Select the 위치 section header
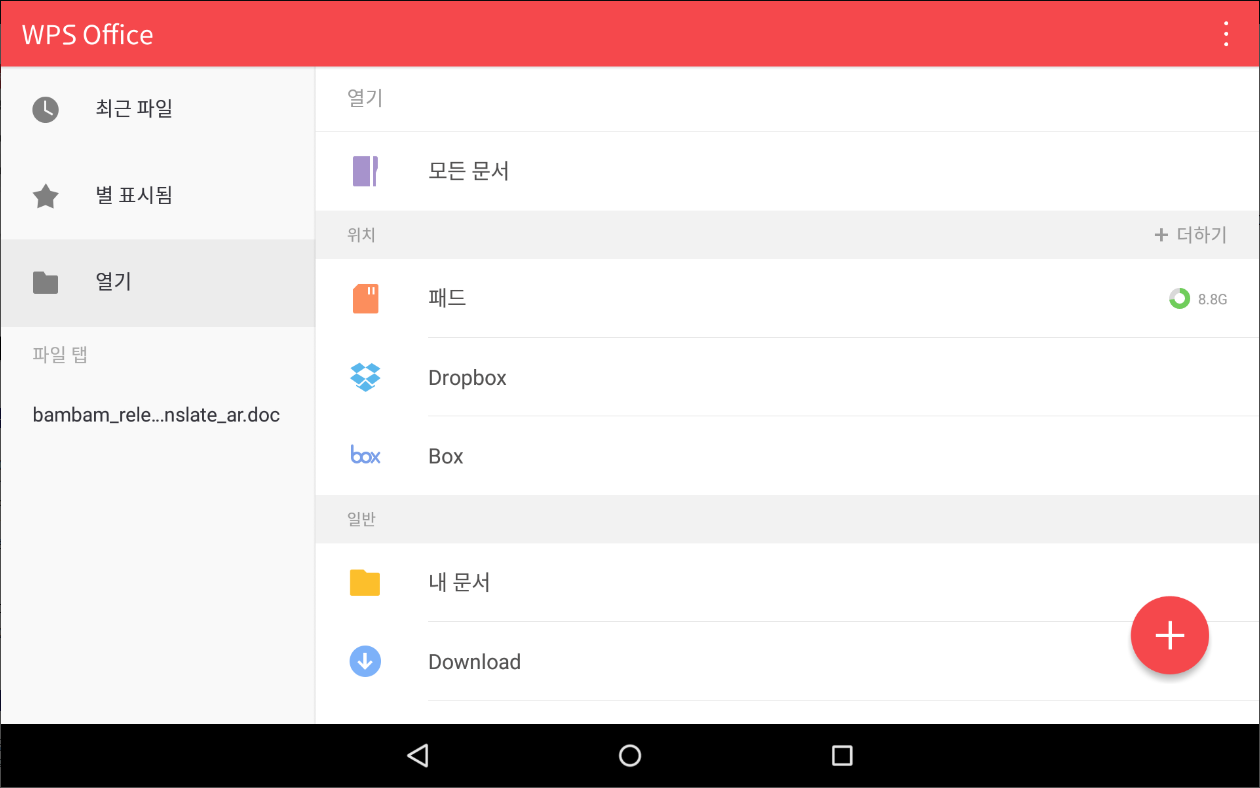The image size is (1260, 788). click(x=361, y=234)
